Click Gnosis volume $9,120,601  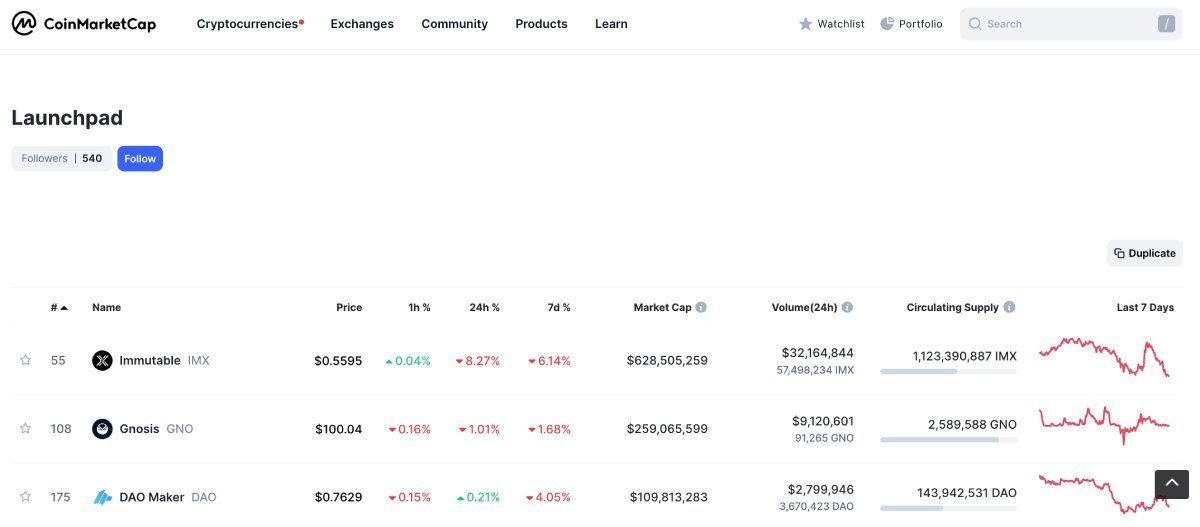point(822,421)
